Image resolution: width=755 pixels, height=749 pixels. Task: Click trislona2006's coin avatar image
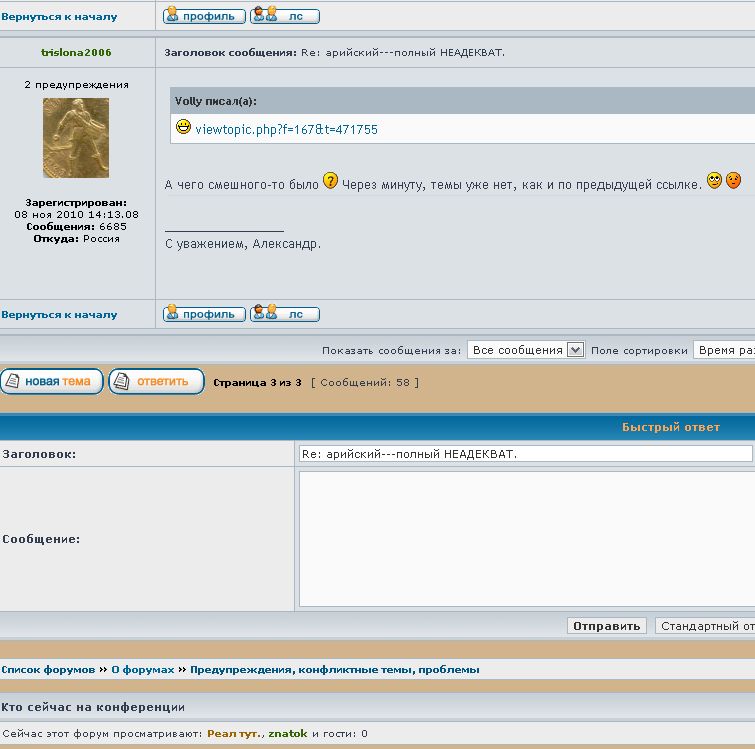(76, 138)
